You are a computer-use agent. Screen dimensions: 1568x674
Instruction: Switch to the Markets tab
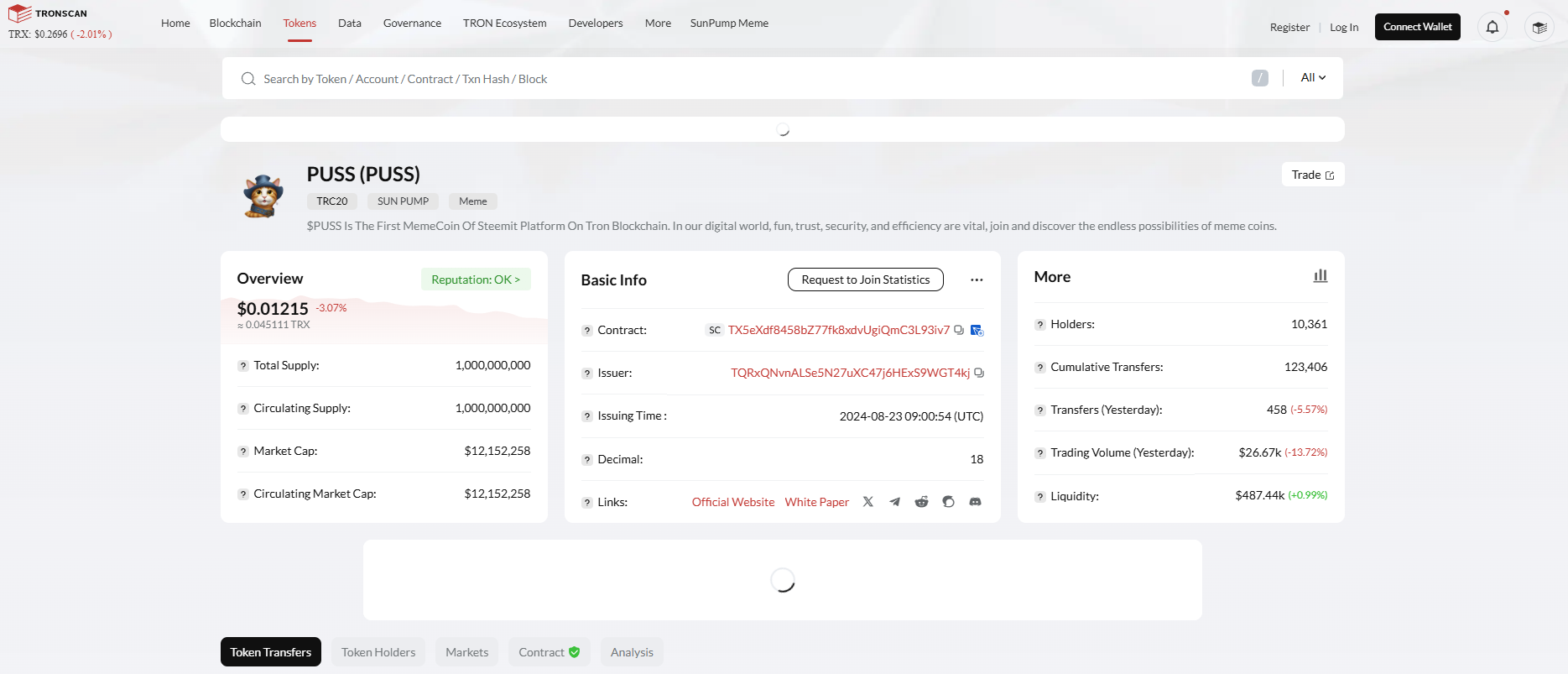click(x=467, y=652)
